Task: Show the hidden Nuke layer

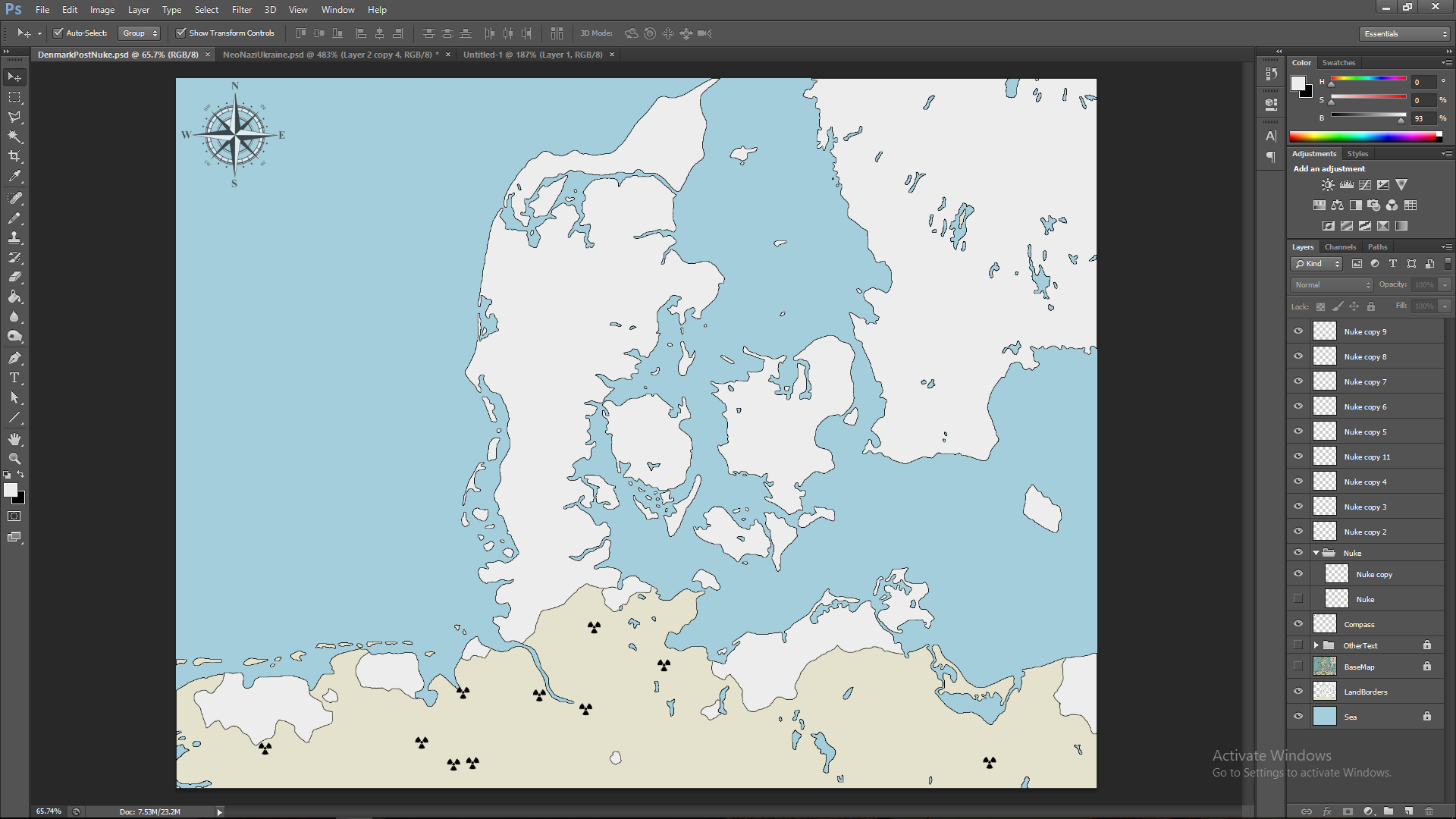Action: (x=1298, y=599)
